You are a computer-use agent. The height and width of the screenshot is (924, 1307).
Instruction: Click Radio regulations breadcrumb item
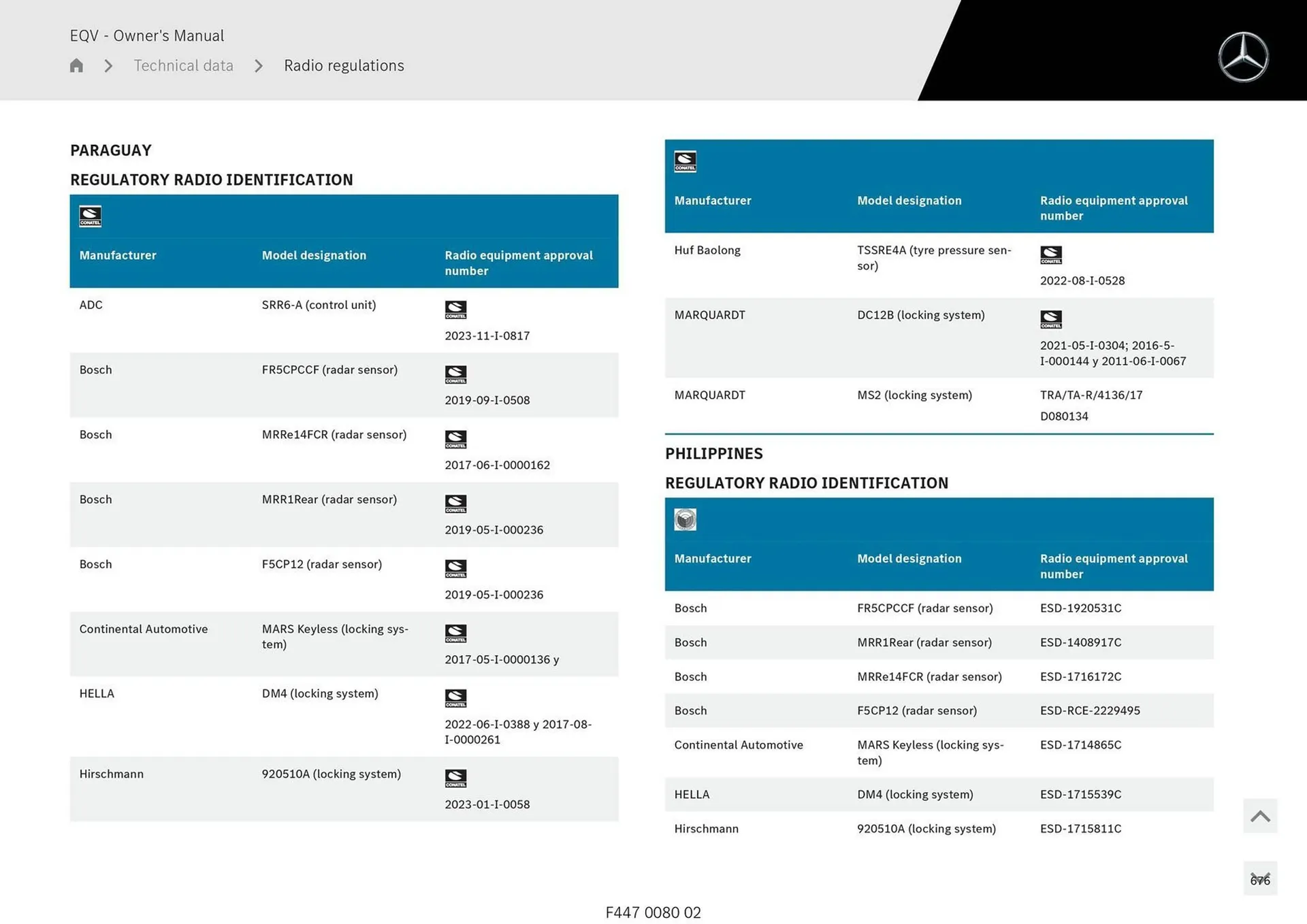tap(344, 65)
